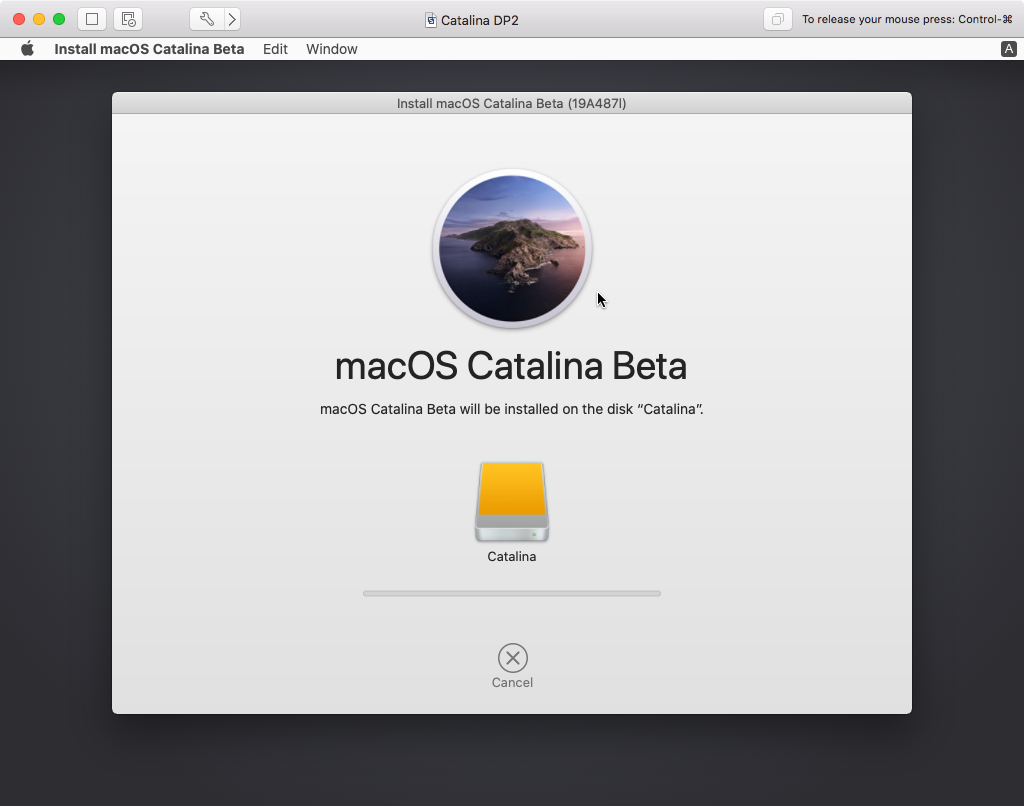This screenshot has height=806, width=1024.
Task: Open the Install macOS Catalina Beta menu
Action: [149, 49]
